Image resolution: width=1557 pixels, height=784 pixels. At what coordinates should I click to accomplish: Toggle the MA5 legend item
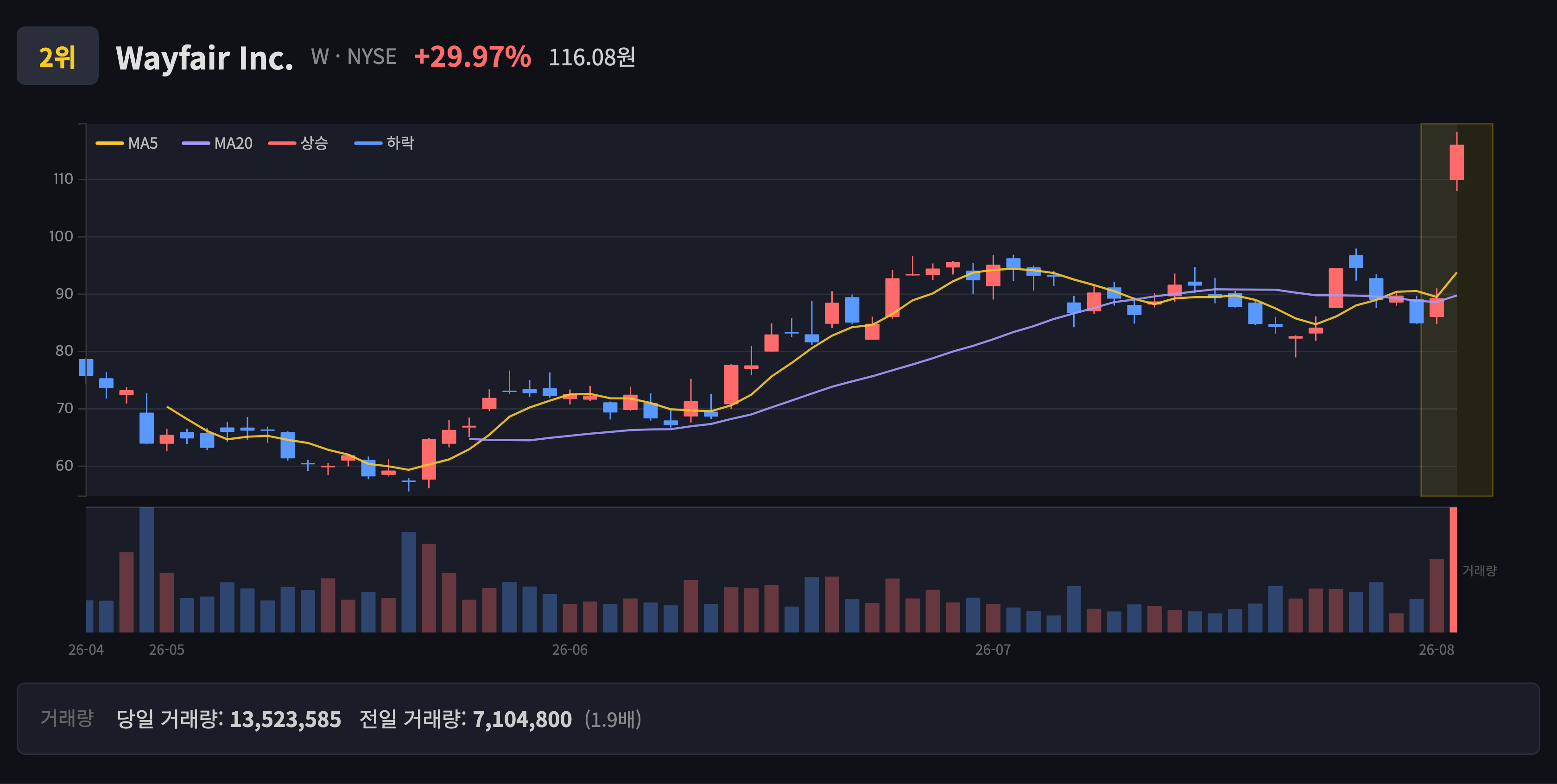pyautogui.click(x=127, y=143)
